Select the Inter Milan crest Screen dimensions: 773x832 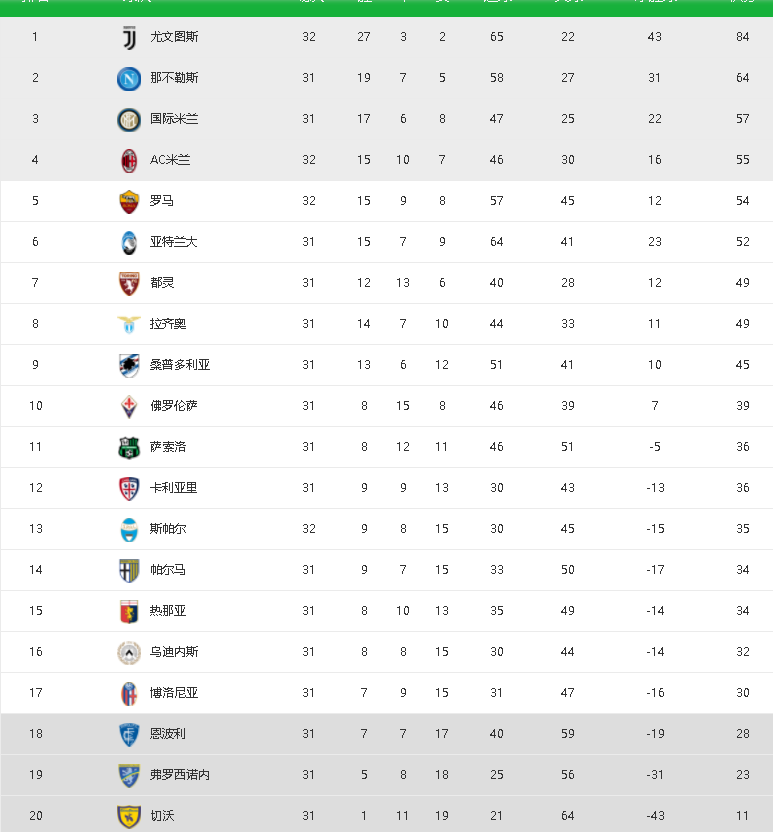[128, 119]
